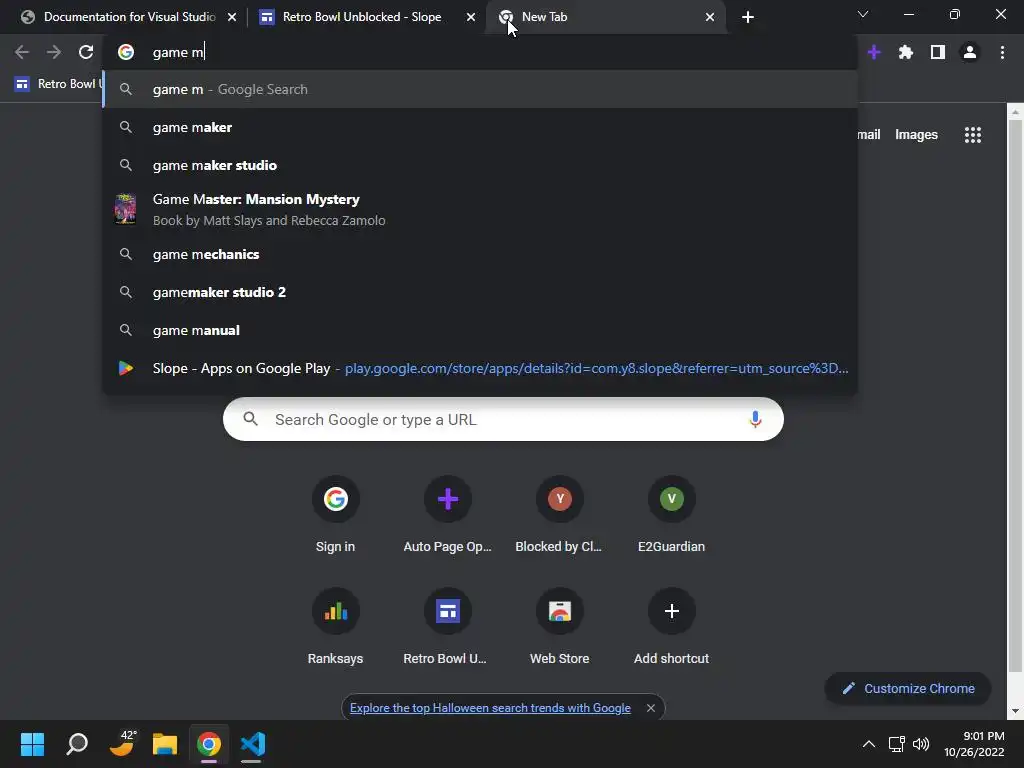Select the 'game maker' suggestion

[x=480, y=127]
